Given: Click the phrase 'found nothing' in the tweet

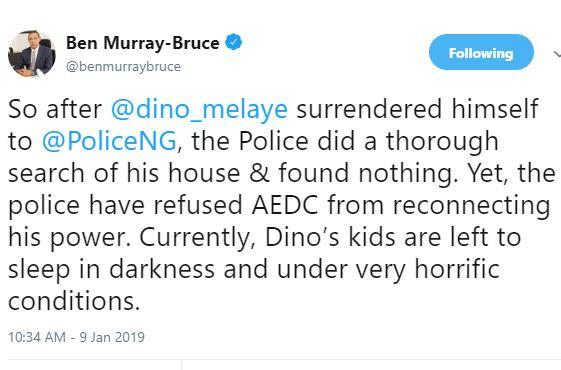Looking at the screenshot, I should pyautogui.click(x=365, y=173).
